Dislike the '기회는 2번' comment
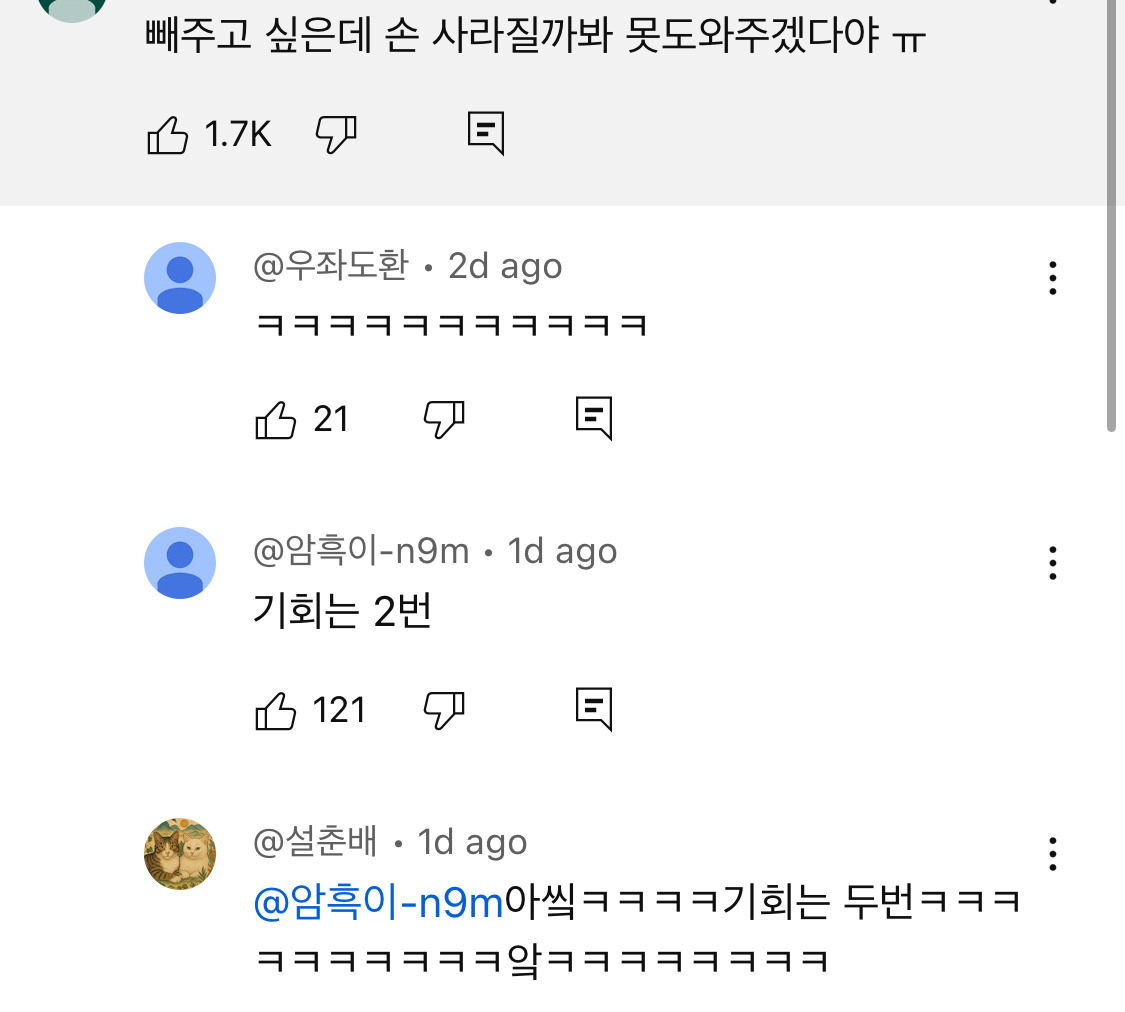The image size is (1125, 1012). tap(444, 710)
